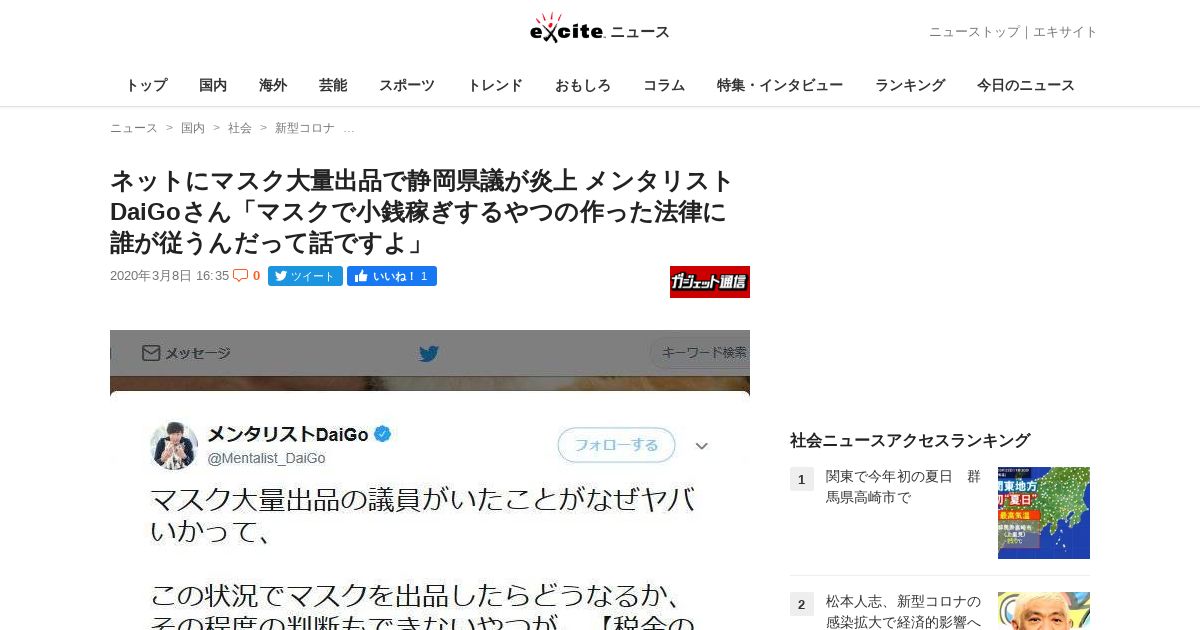Open the thumbnail for rank 2 article

coord(1044,611)
